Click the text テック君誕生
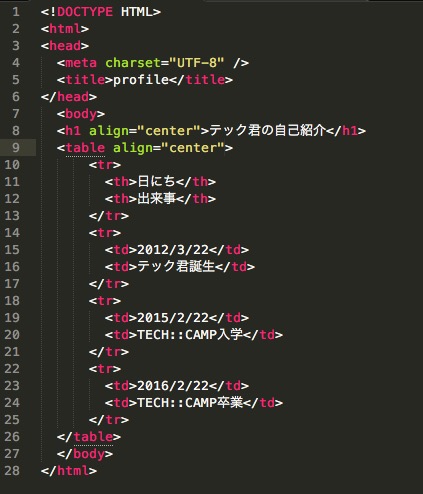Screen dimensions: 423x494 [x=176, y=267]
